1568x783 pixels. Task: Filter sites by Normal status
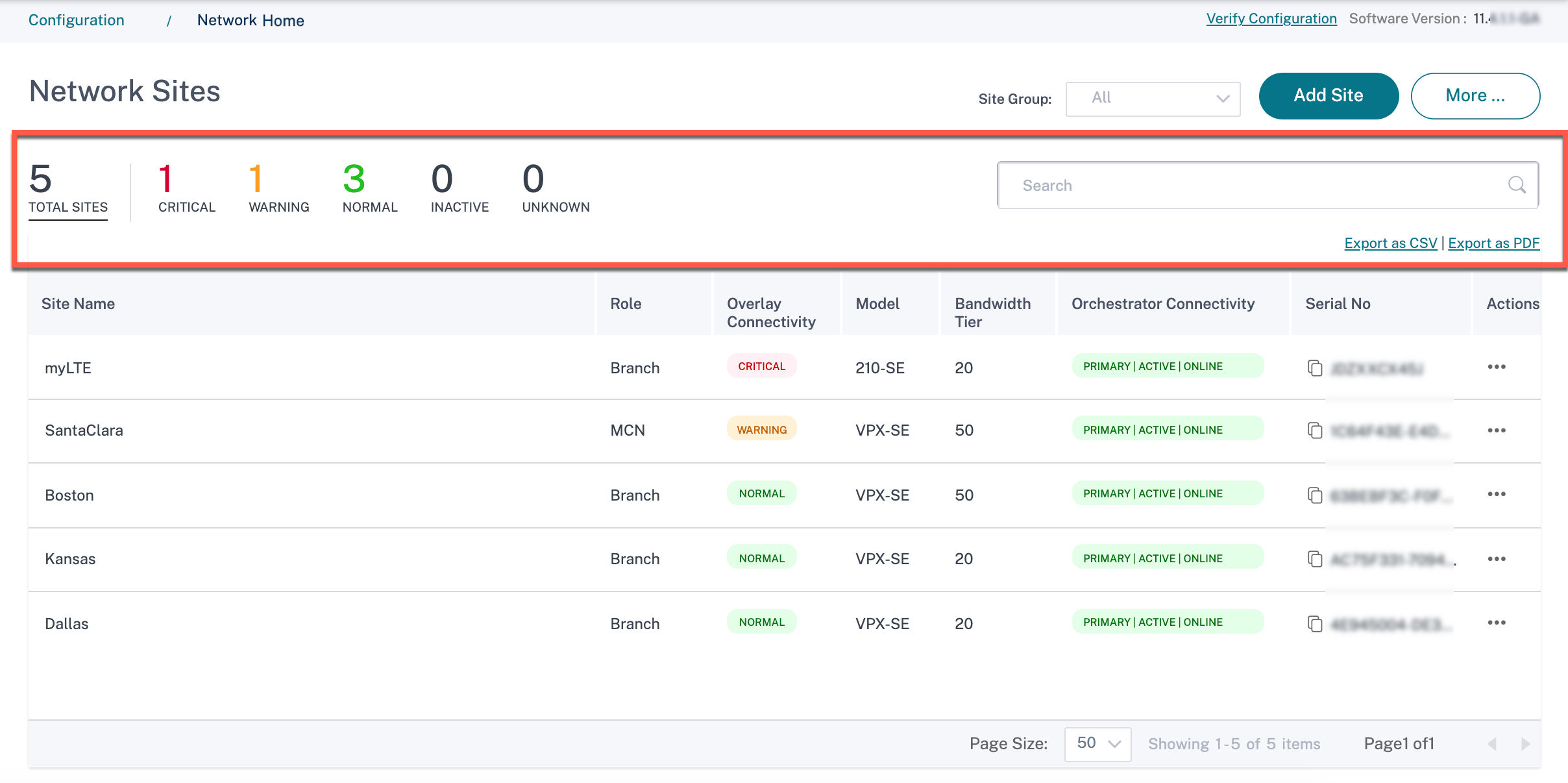pyautogui.click(x=370, y=188)
